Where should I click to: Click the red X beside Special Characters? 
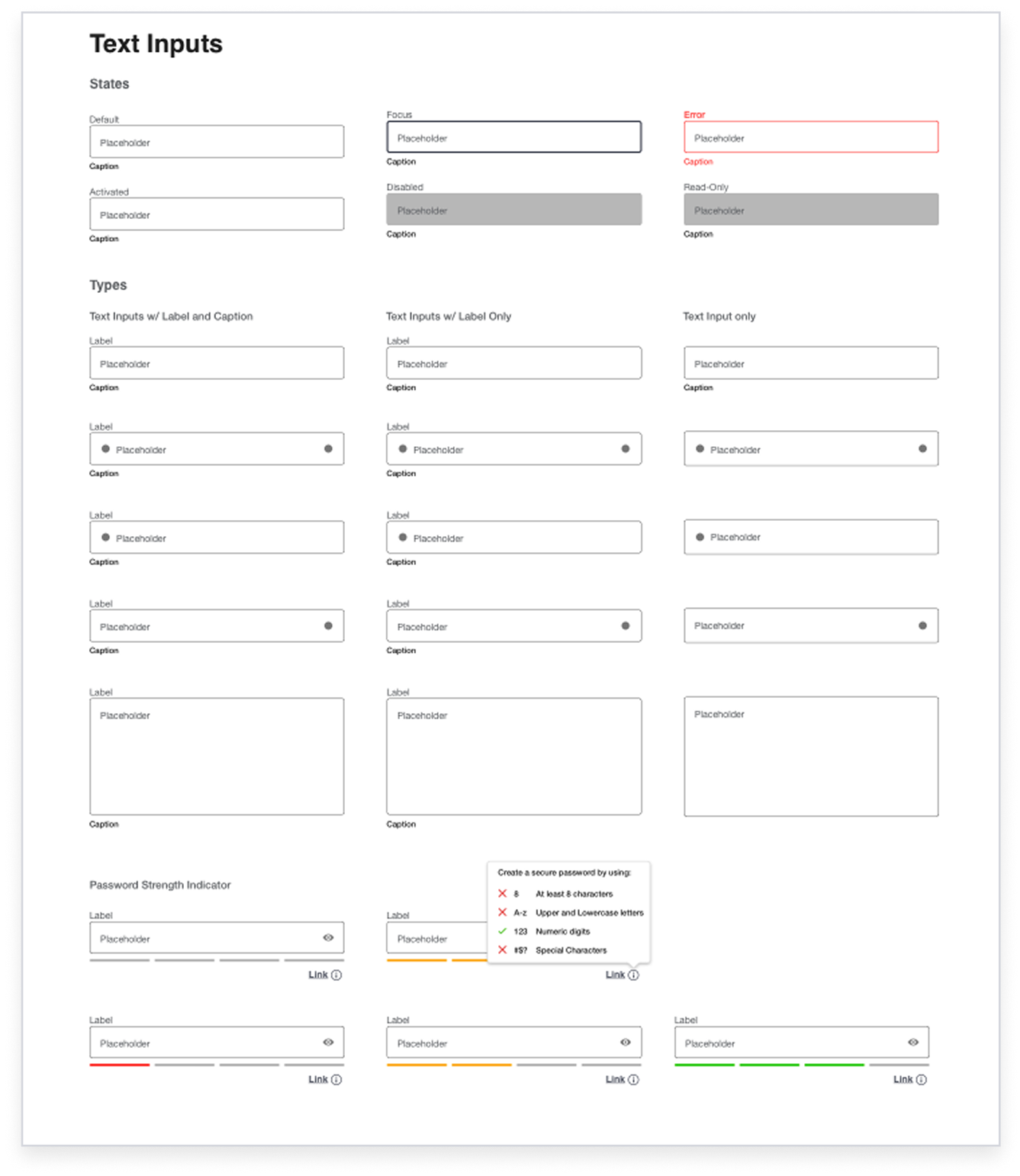pos(502,950)
